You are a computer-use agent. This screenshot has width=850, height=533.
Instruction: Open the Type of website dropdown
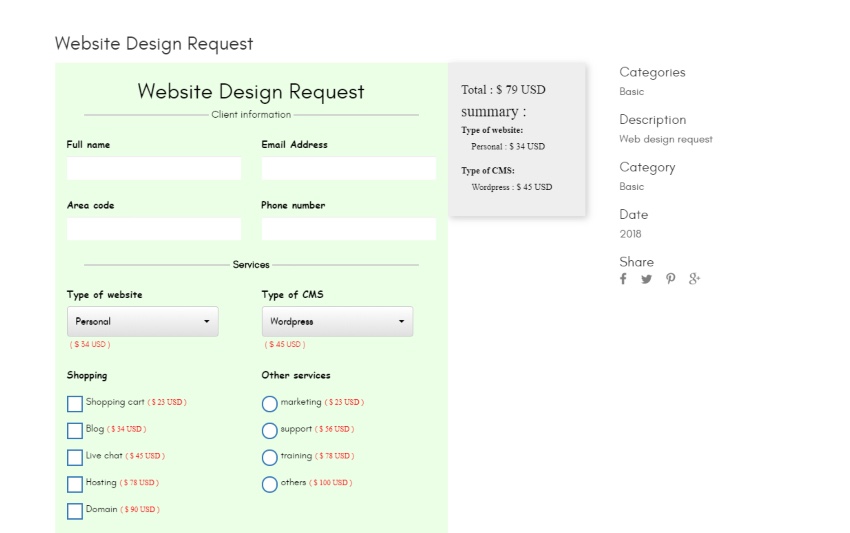point(143,322)
